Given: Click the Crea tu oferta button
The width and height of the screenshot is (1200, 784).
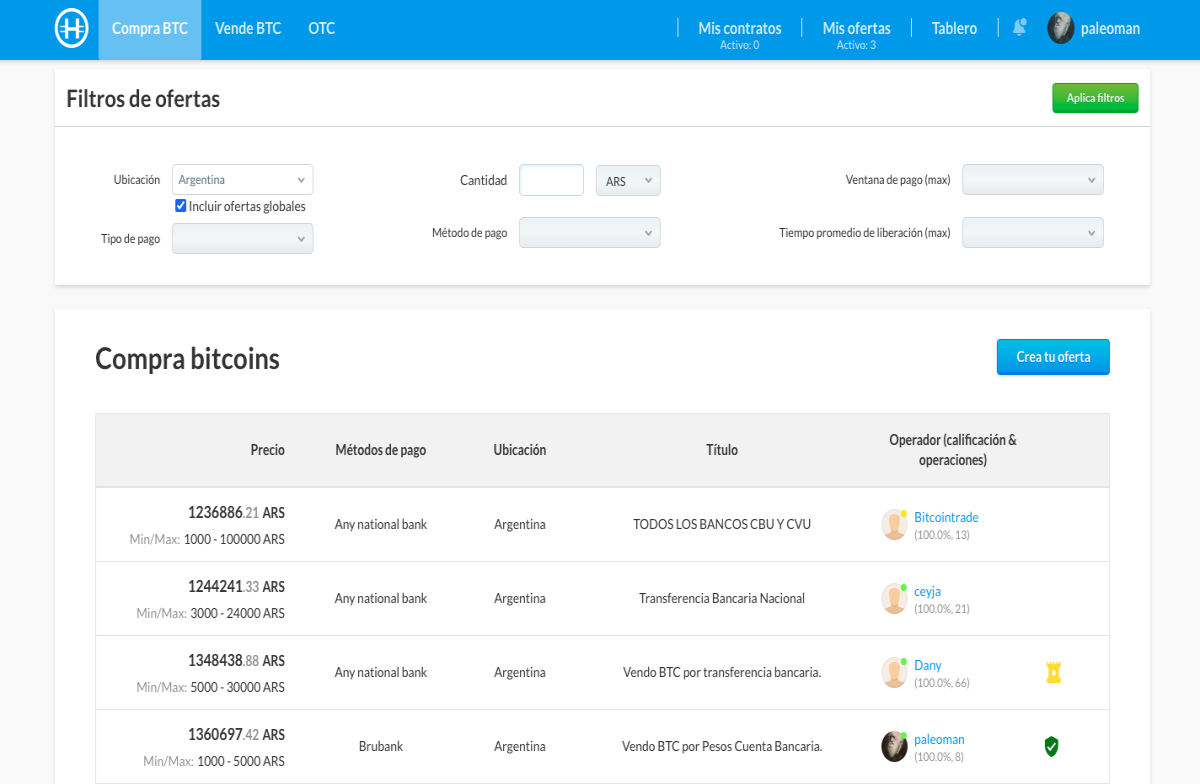Looking at the screenshot, I should [1053, 357].
